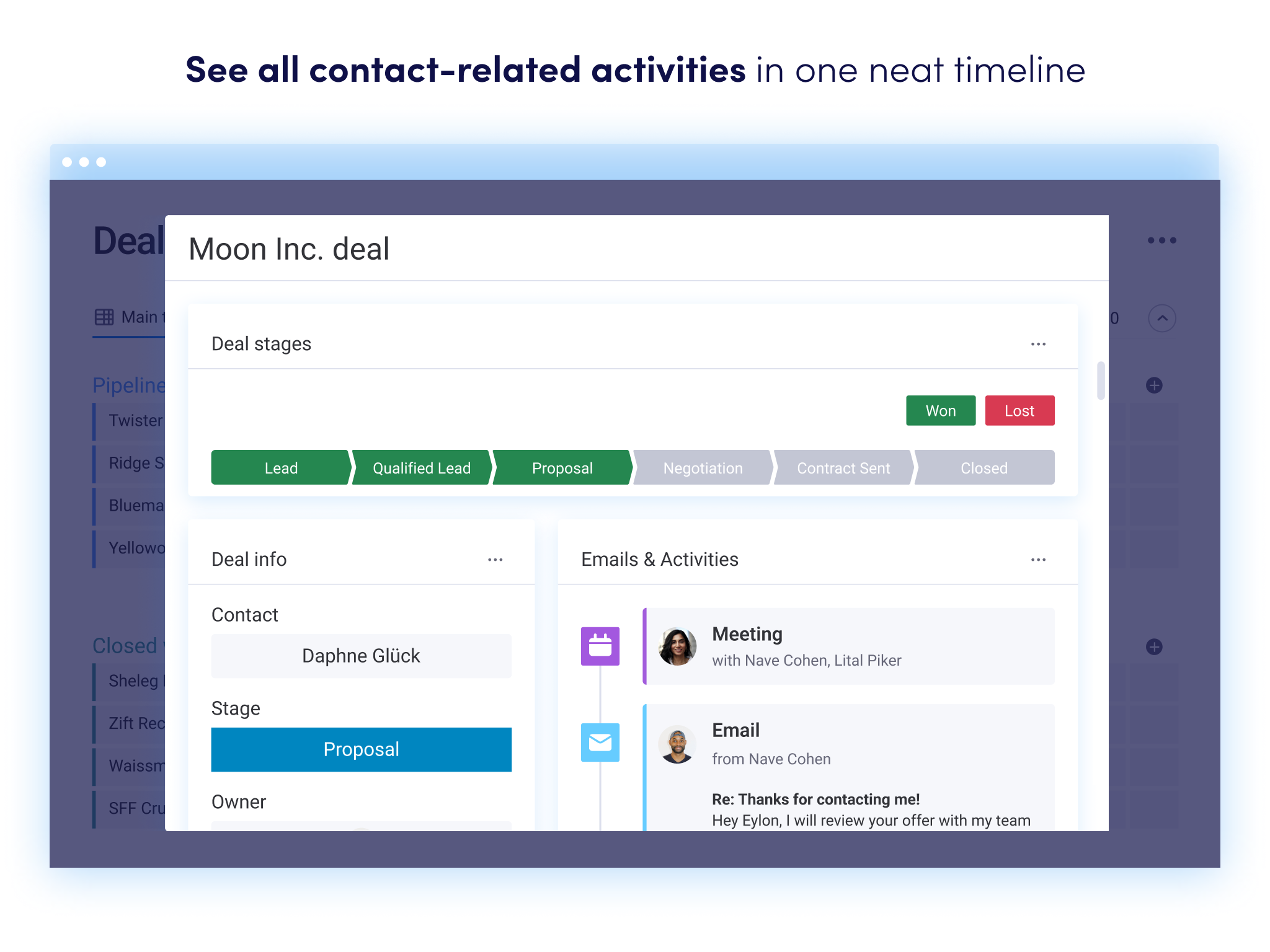Click the three-dot menu on Deal info
This screenshot has height=952, width=1270.
coord(495,558)
